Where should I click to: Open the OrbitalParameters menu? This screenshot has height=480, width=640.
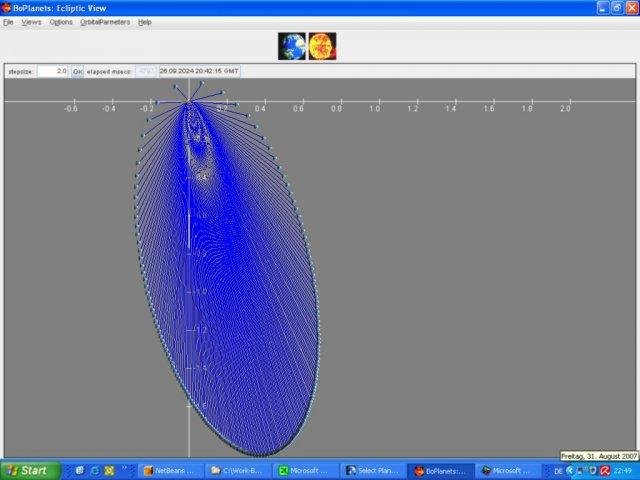pos(105,21)
